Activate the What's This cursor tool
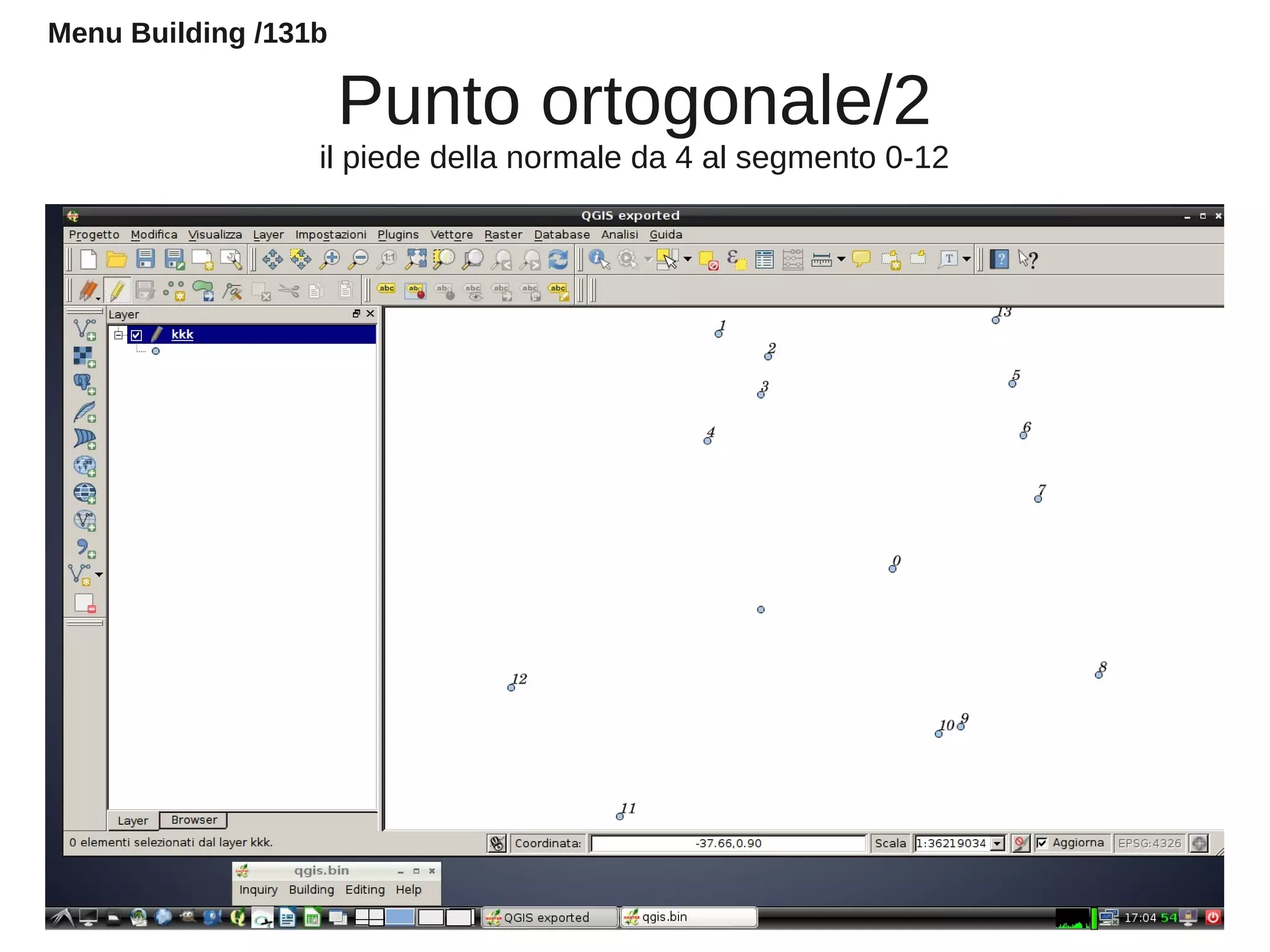The image size is (1270, 952). tap(1028, 259)
